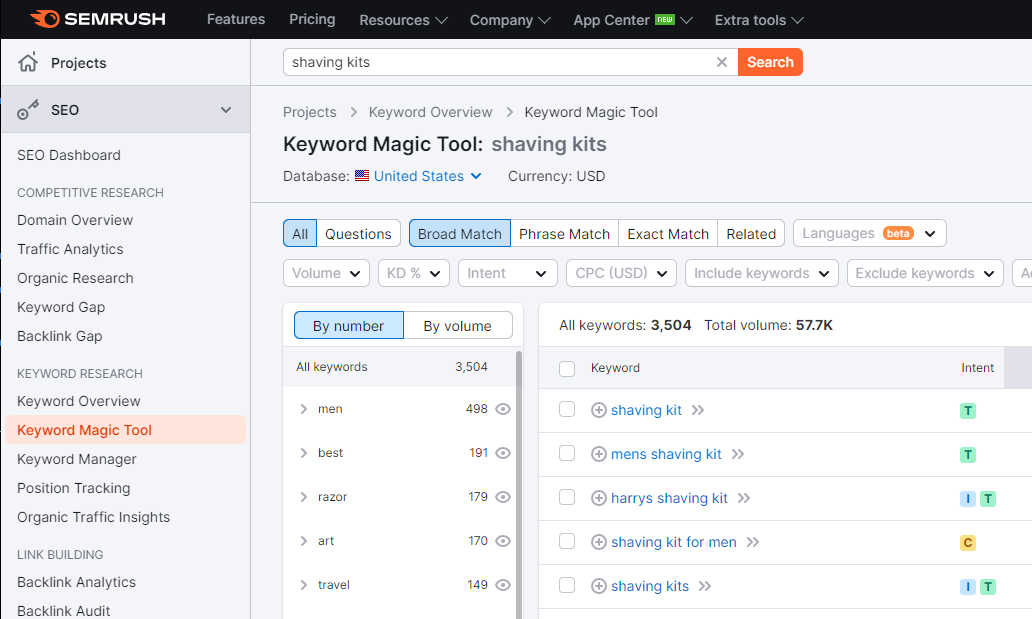The image size is (1032, 619).
Task: Expand the razor keyword group
Action: (304, 497)
